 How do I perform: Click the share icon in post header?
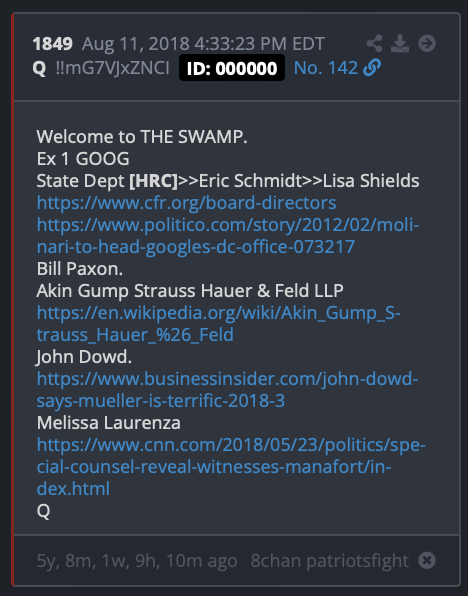tap(374, 43)
